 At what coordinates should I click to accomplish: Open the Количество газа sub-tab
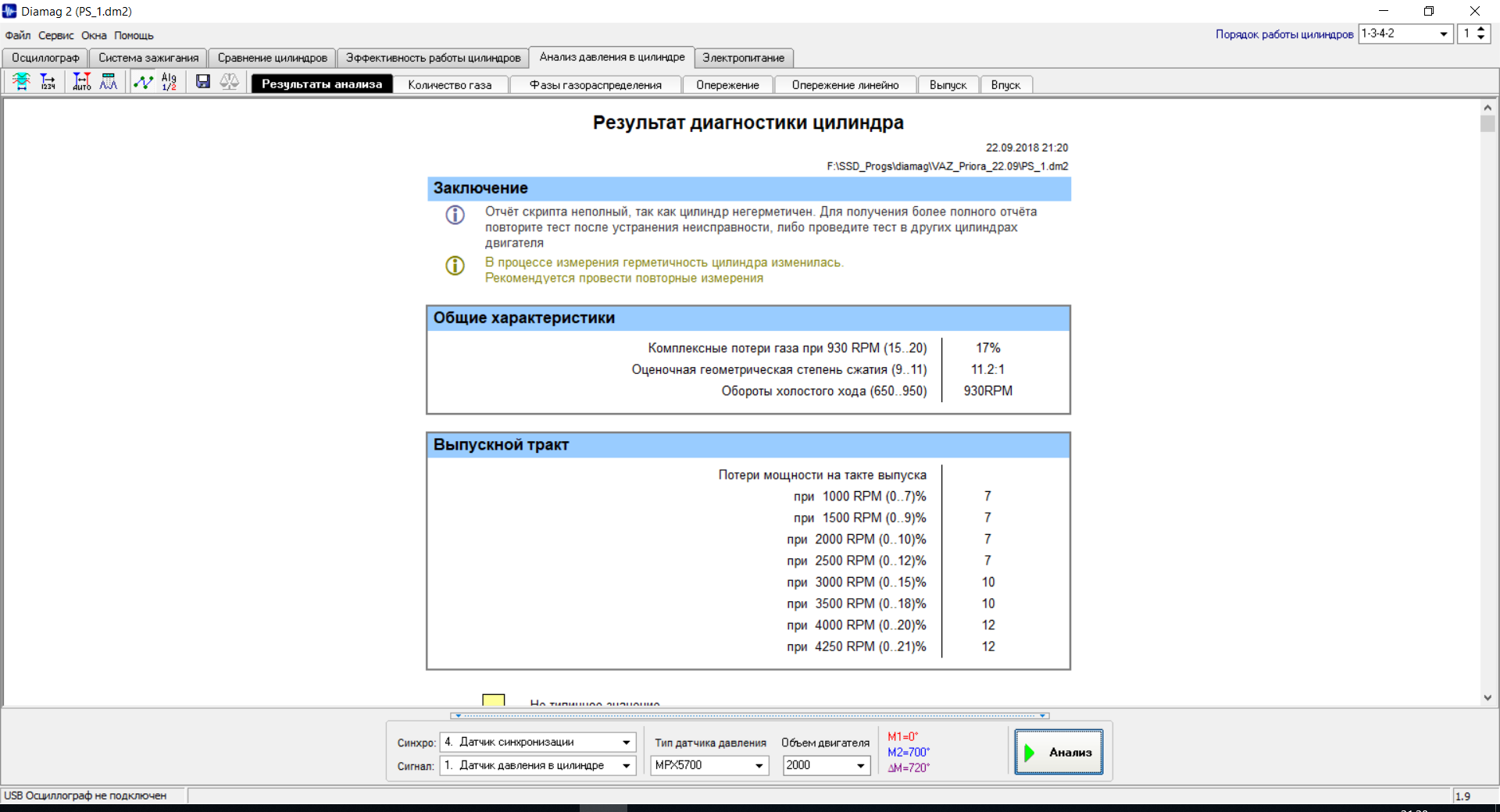[450, 84]
